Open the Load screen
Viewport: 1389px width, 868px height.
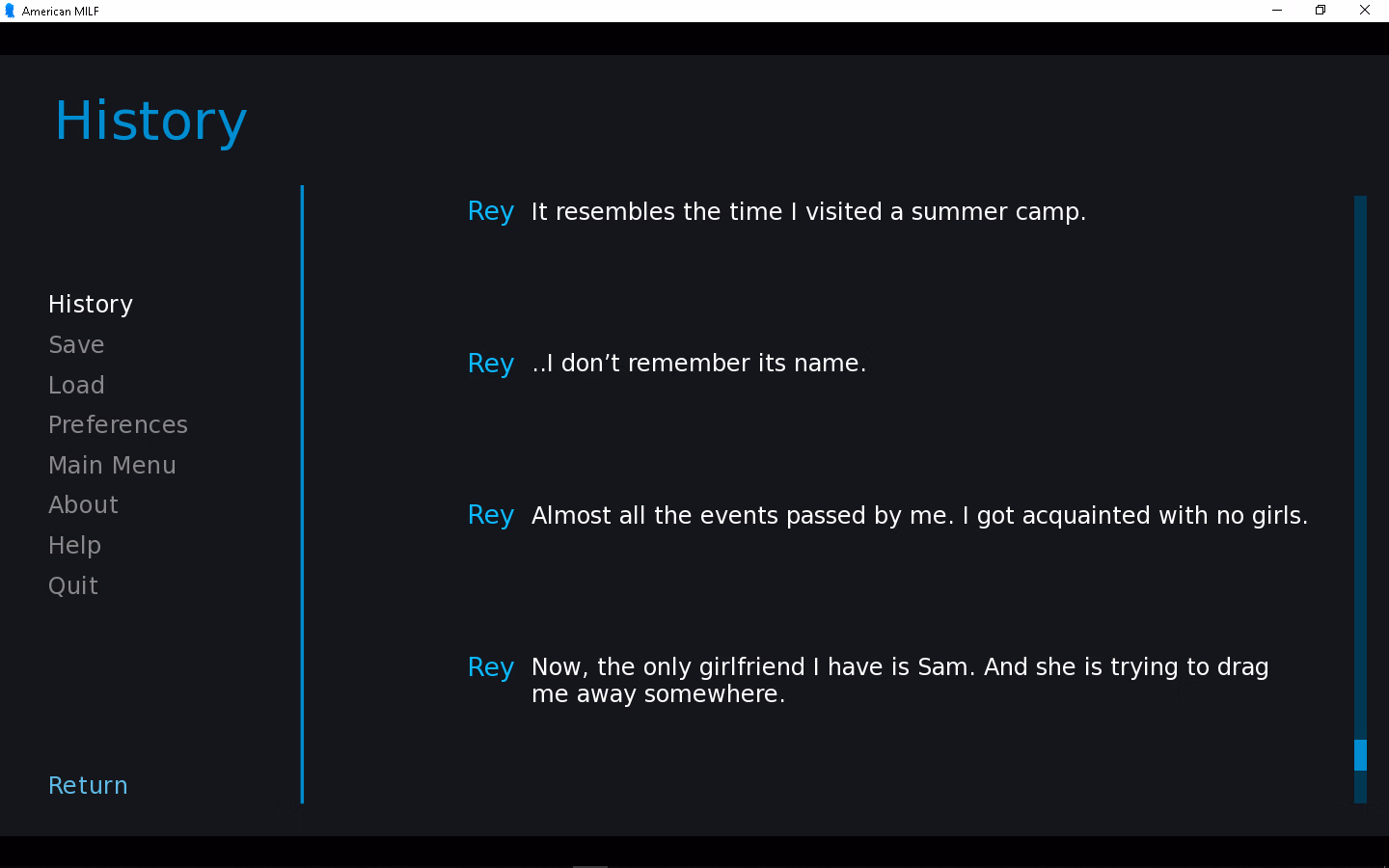76,386
